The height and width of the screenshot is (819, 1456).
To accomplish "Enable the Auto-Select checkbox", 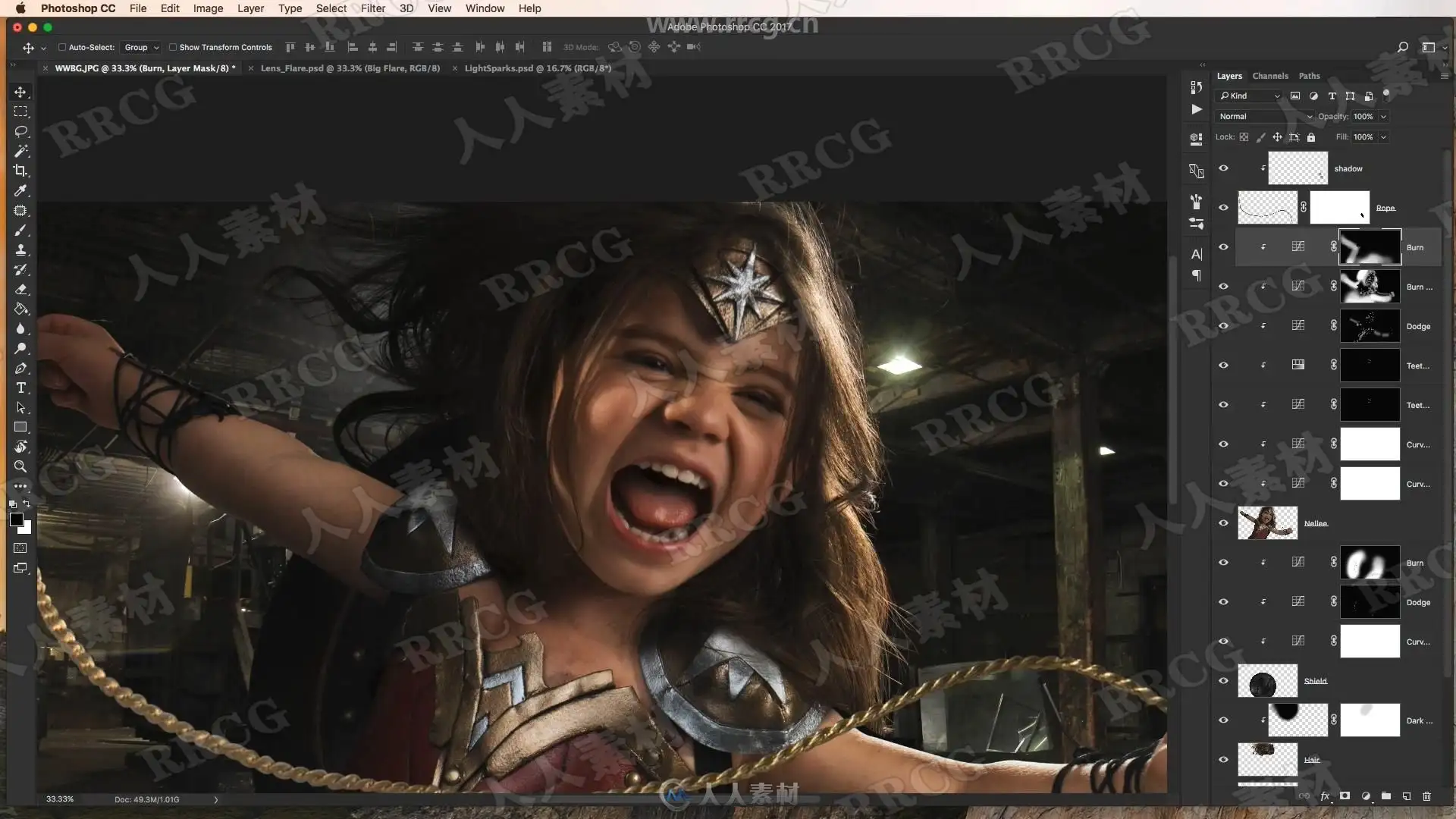I will pyautogui.click(x=62, y=47).
